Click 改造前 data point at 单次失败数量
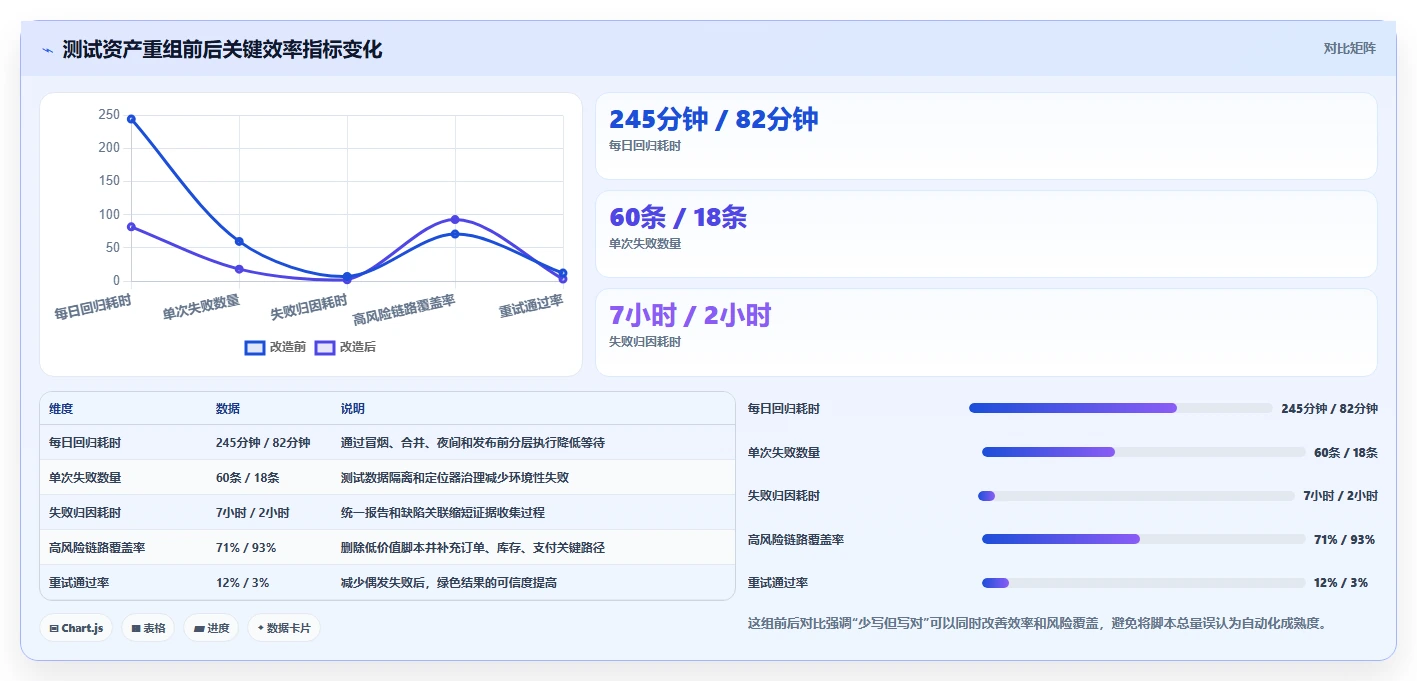 tap(239, 241)
